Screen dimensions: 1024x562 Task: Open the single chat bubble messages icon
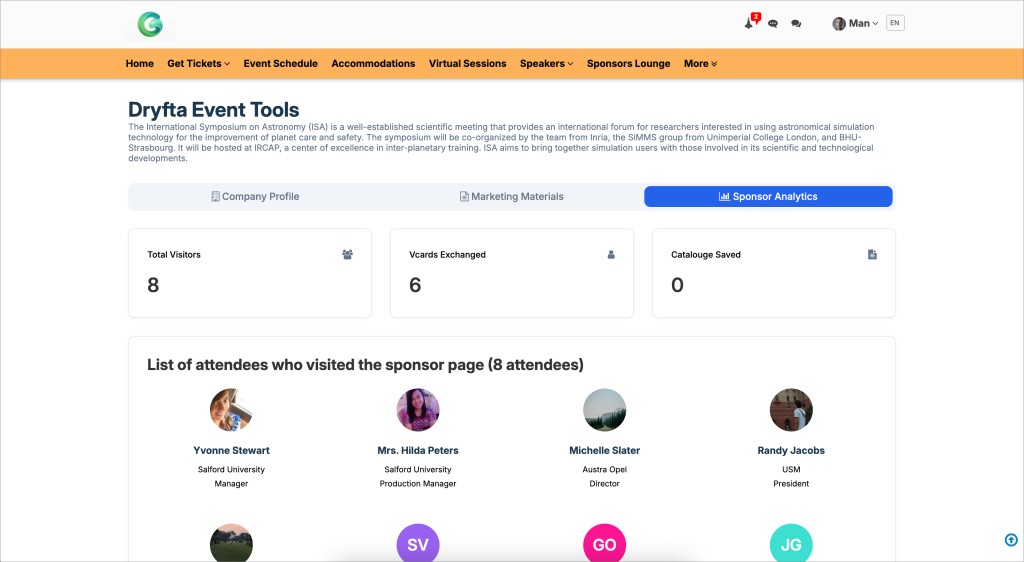click(x=773, y=23)
